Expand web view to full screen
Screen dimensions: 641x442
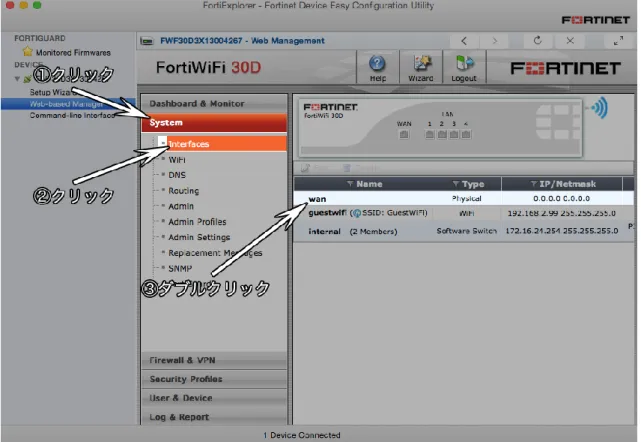618,41
